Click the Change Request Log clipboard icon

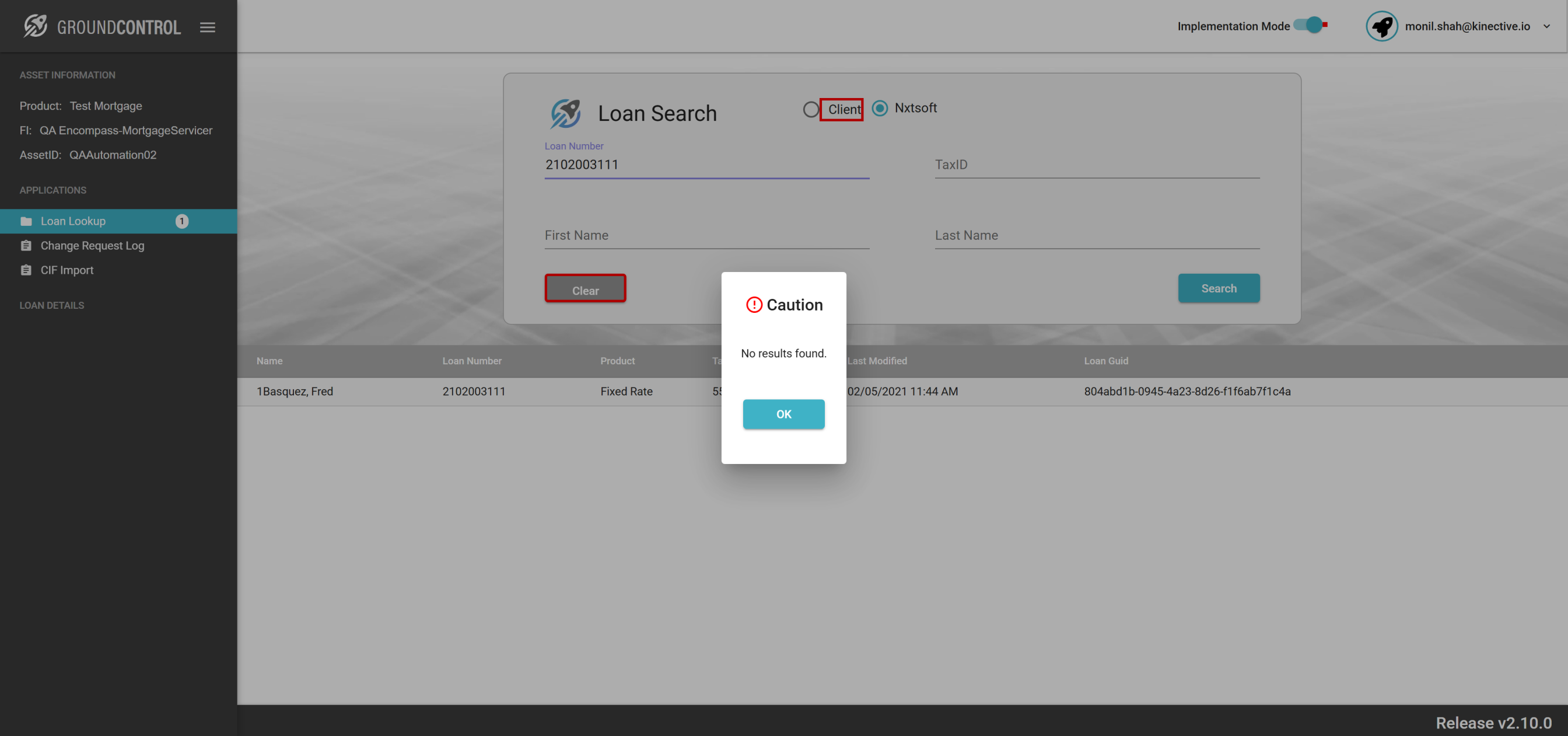[26, 246]
